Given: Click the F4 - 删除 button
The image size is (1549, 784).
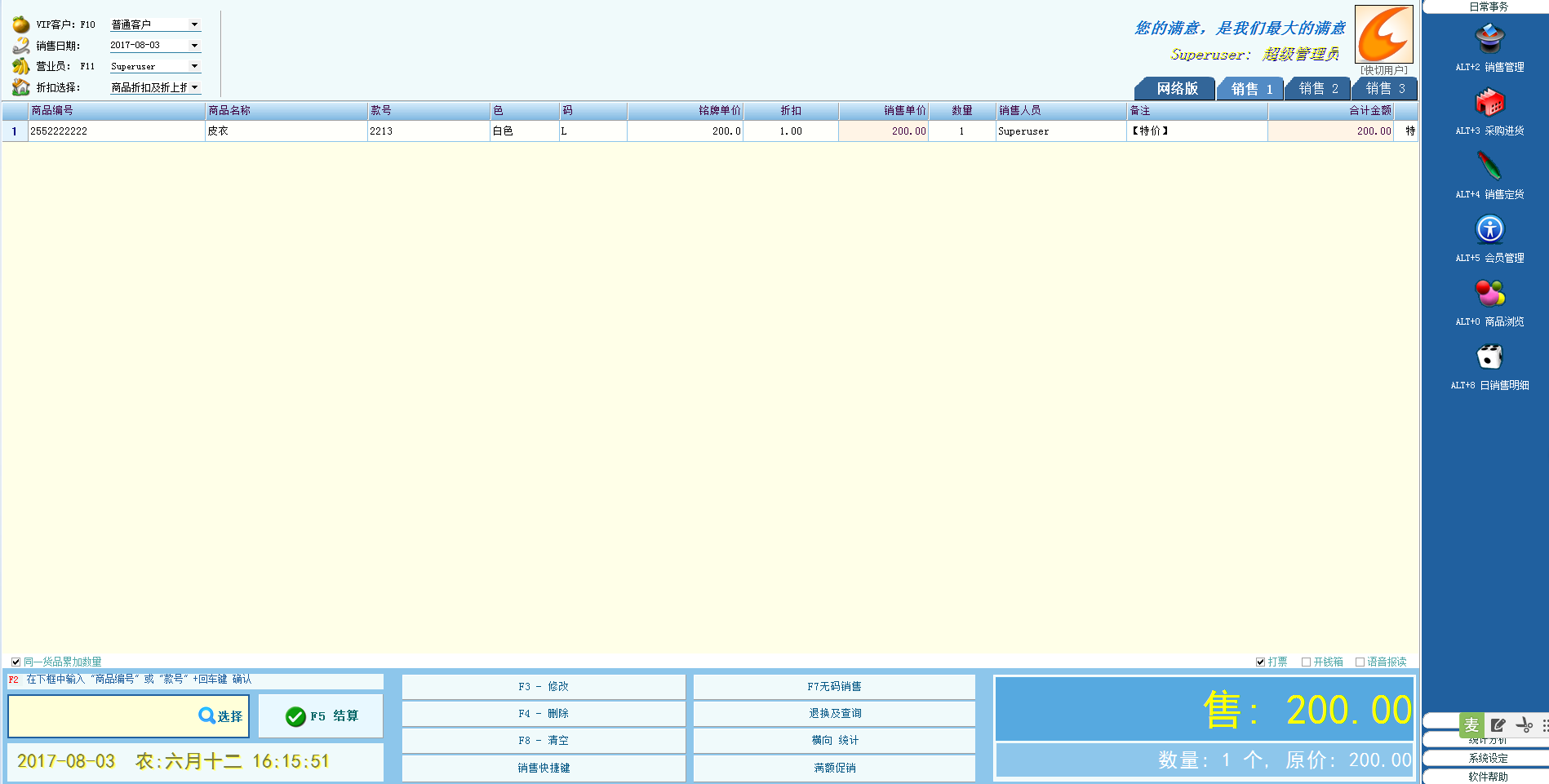Looking at the screenshot, I should pyautogui.click(x=544, y=714).
